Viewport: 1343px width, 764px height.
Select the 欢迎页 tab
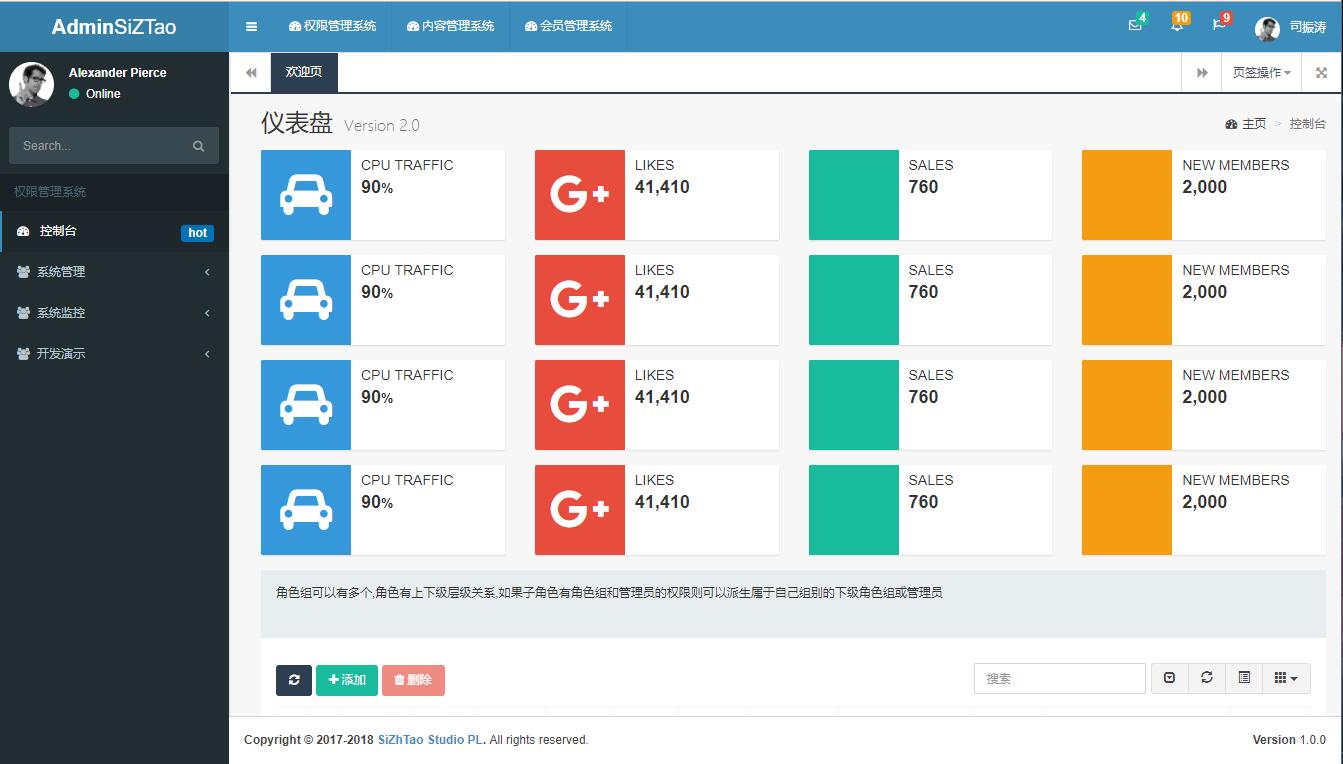click(304, 72)
